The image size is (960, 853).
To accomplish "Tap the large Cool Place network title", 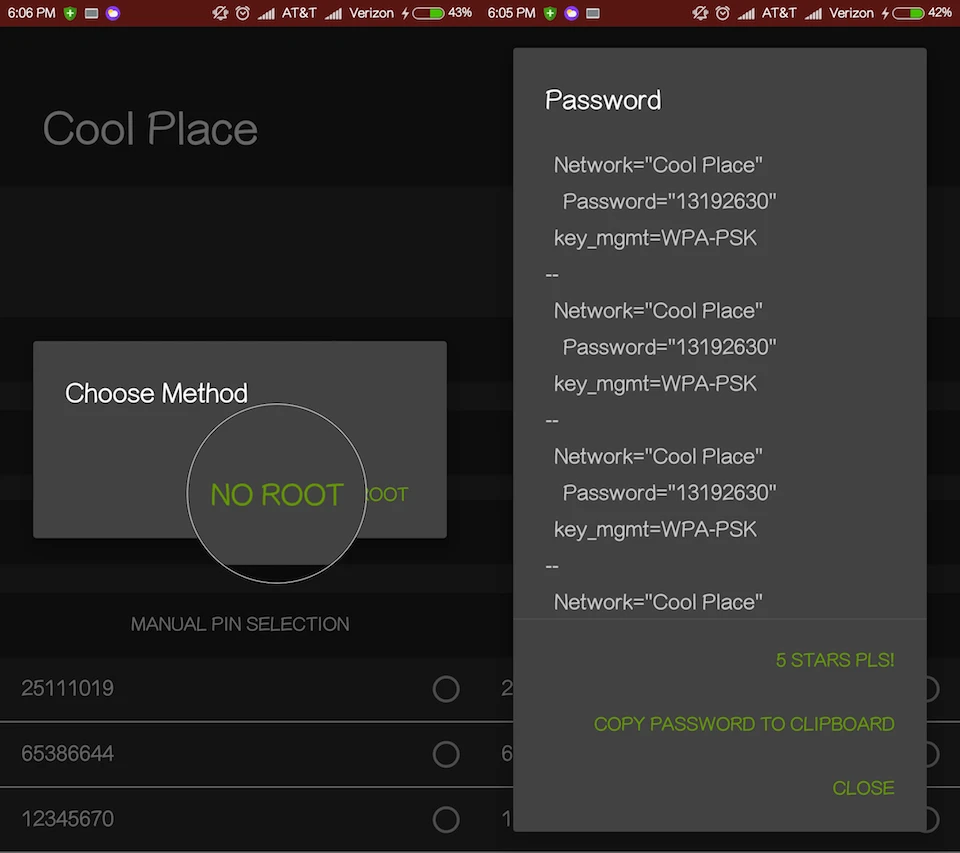I will pyautogui.click(x=150, y=129).
